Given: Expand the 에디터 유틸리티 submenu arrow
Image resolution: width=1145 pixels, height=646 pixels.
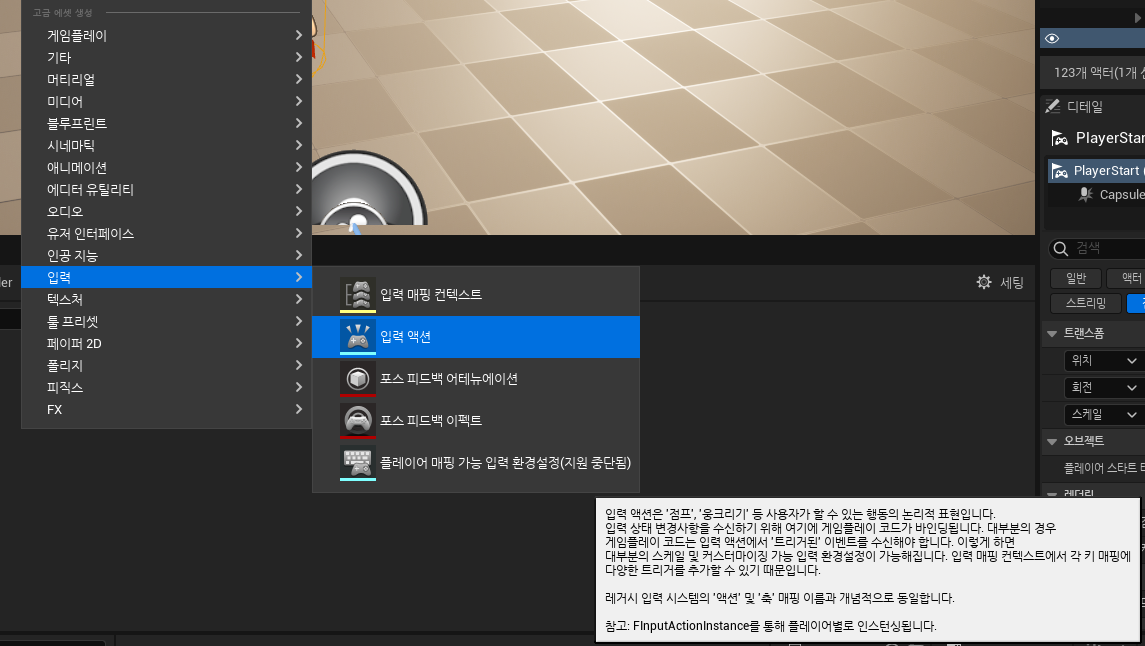Looking at the screenshot, I should [299, 189].
